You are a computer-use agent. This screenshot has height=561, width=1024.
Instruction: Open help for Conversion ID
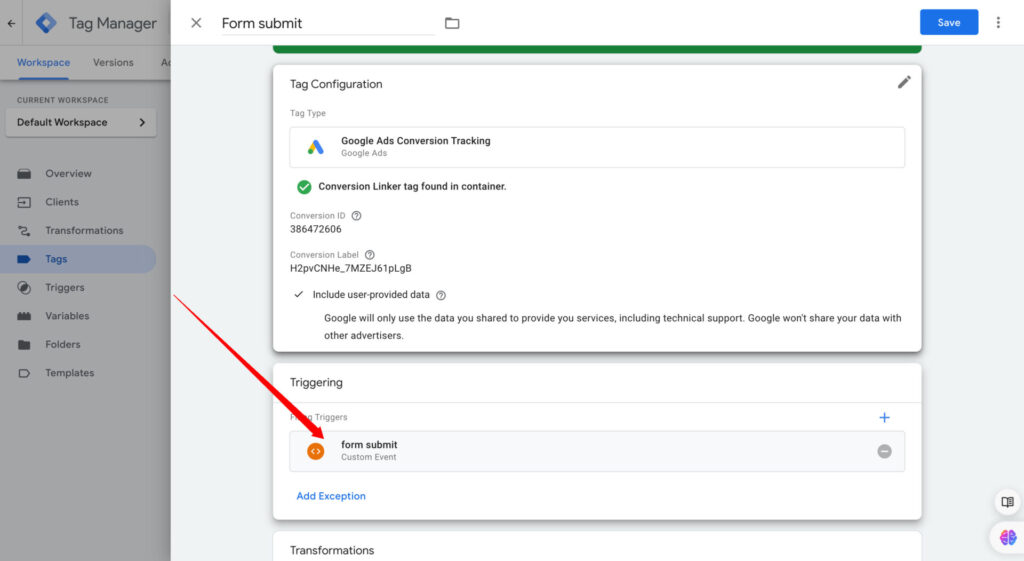click(x=356, y=216)
